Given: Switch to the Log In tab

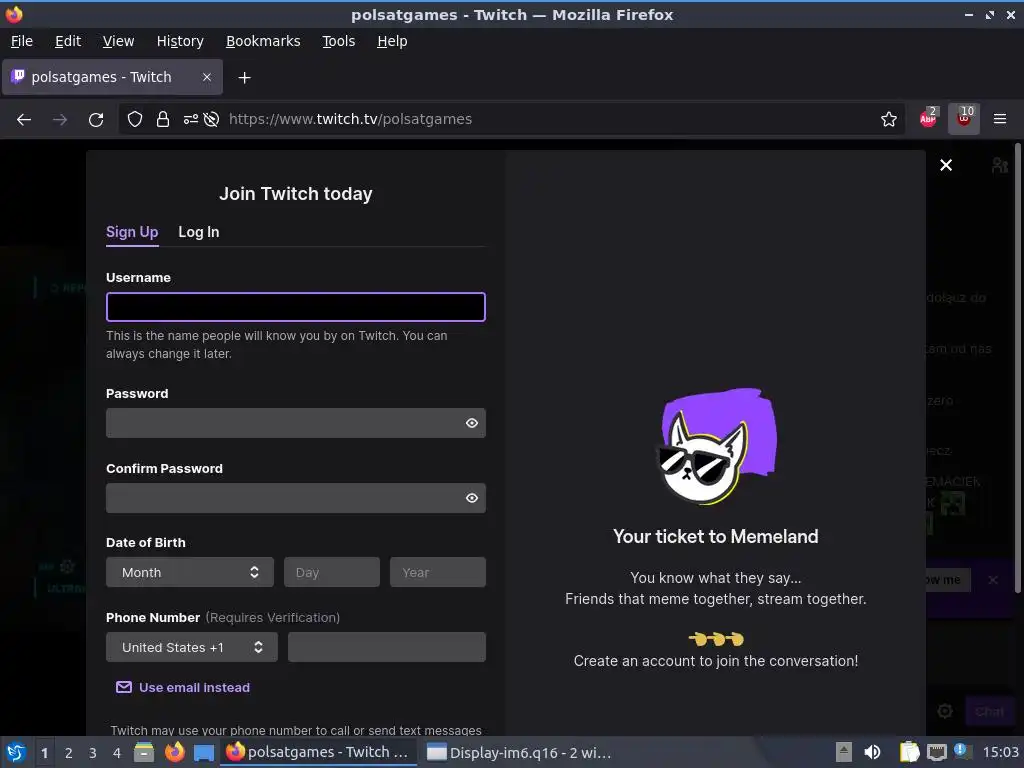Looking at the screenshot, I should (199, 232).
